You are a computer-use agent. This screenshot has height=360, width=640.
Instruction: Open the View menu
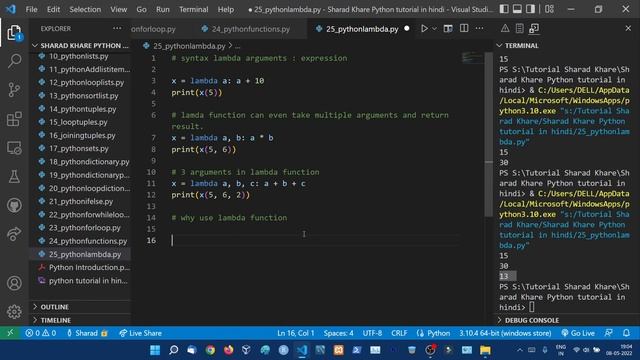pos(118,9)
